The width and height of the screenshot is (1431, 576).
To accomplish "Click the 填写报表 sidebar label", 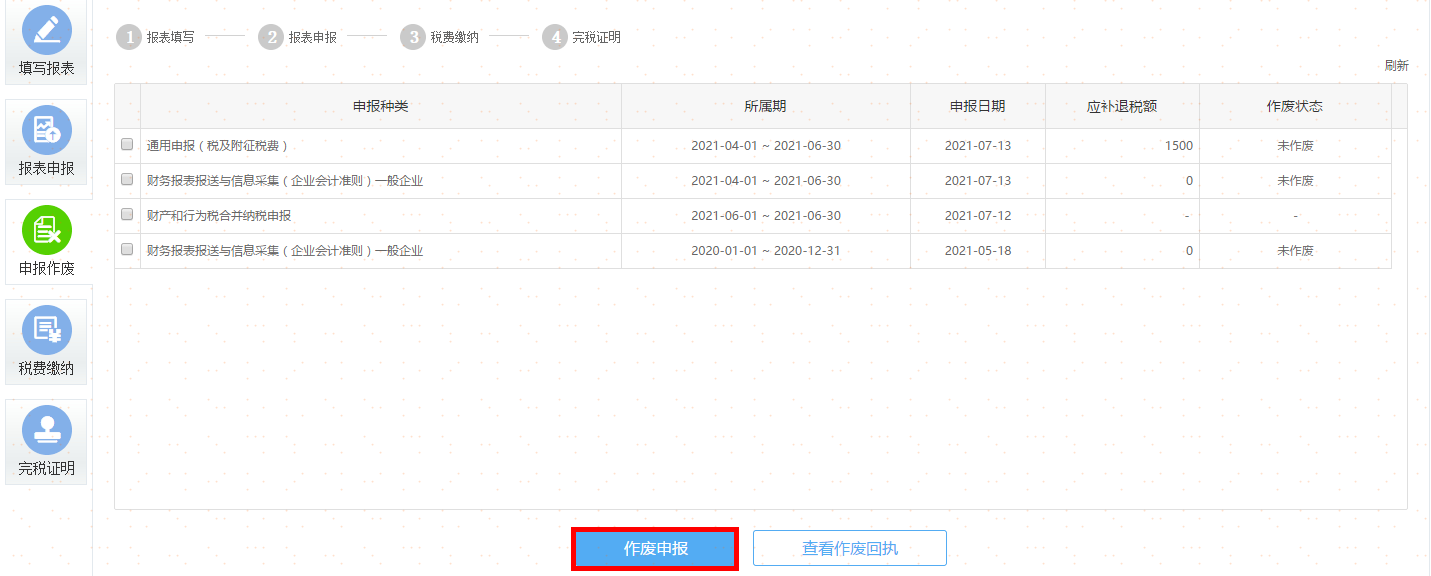I will [46, 69].
